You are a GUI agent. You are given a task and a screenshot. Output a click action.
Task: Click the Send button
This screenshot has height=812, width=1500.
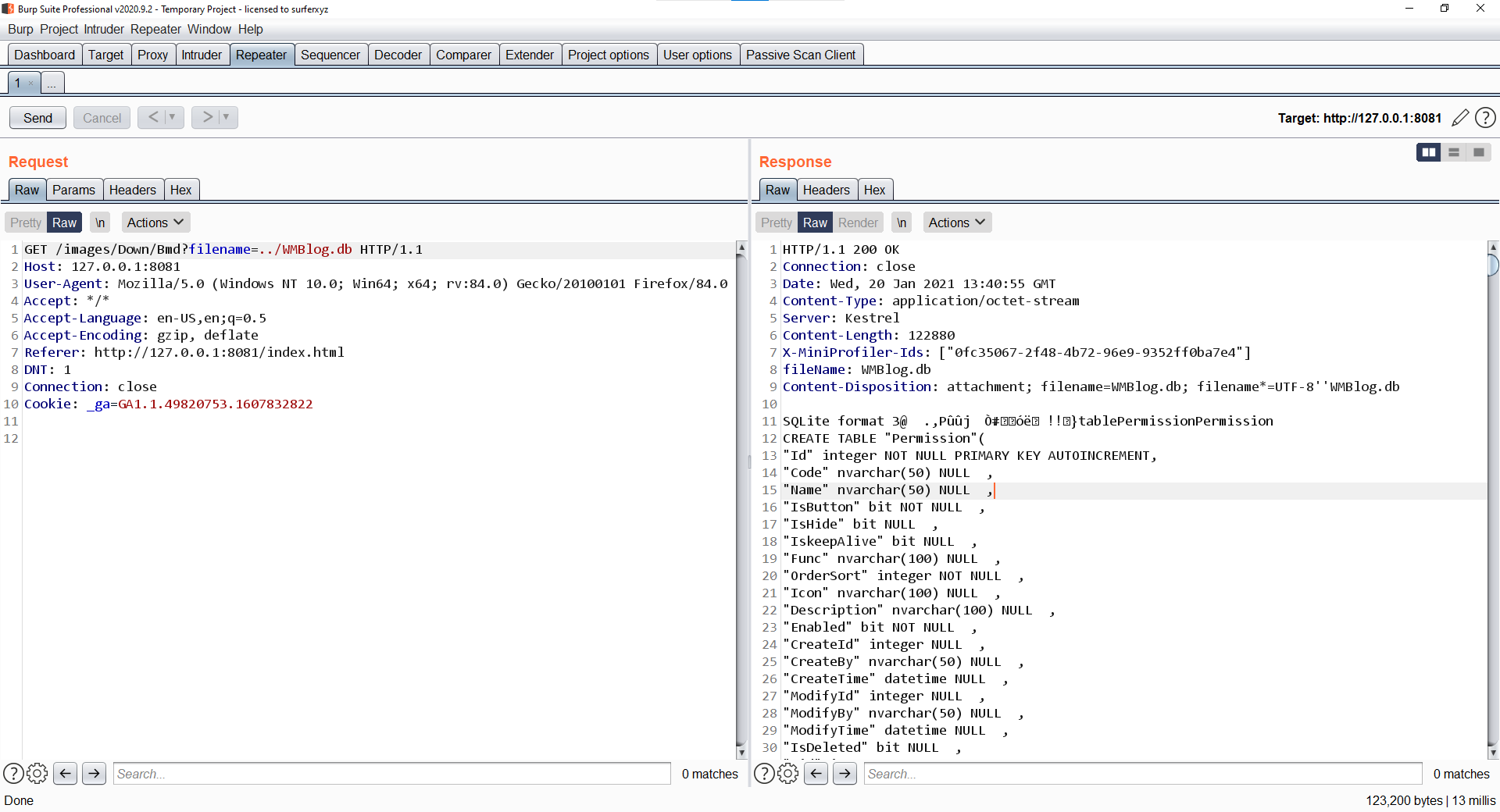point(37,117)
